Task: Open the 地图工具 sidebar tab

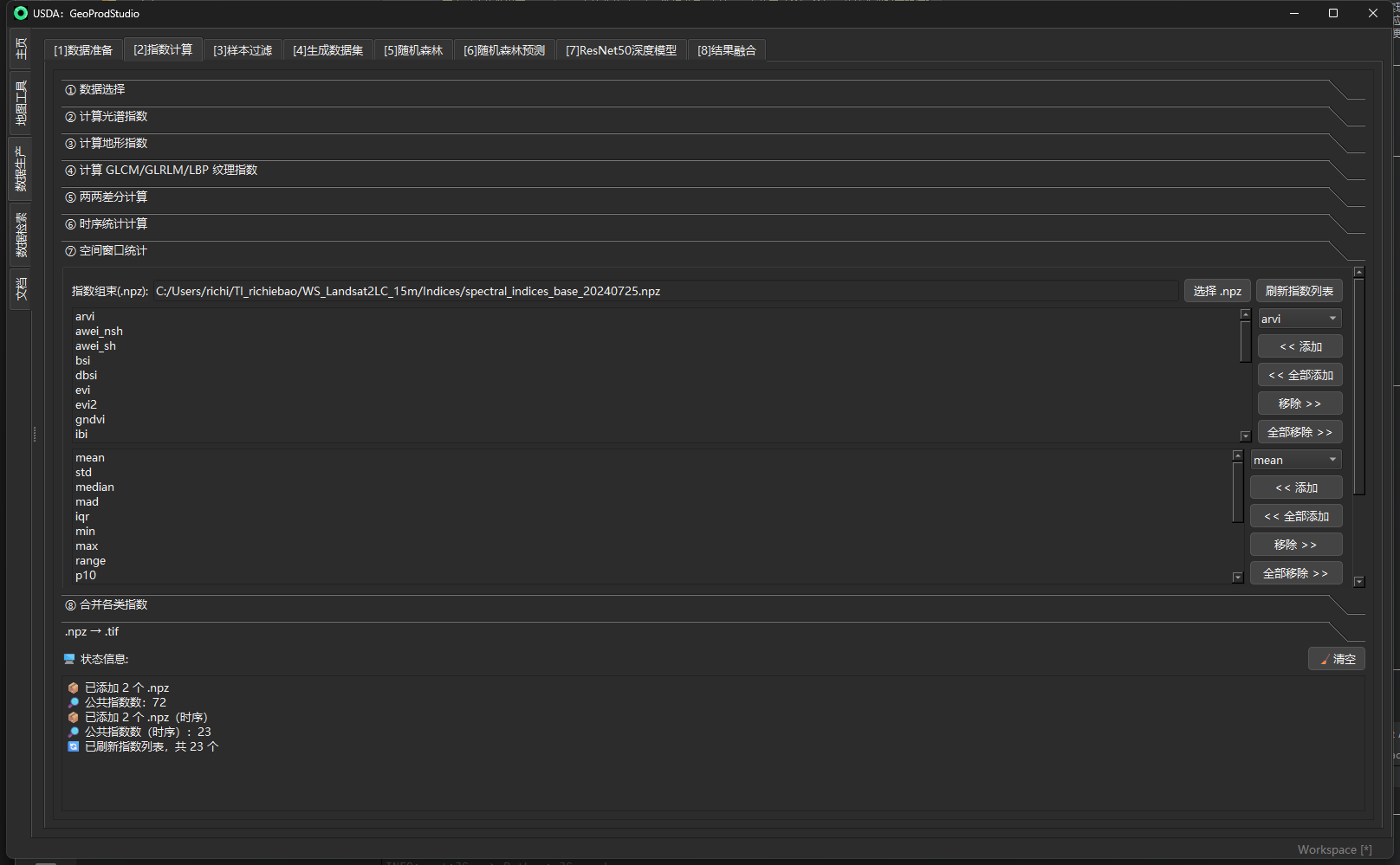Action: 21,102
